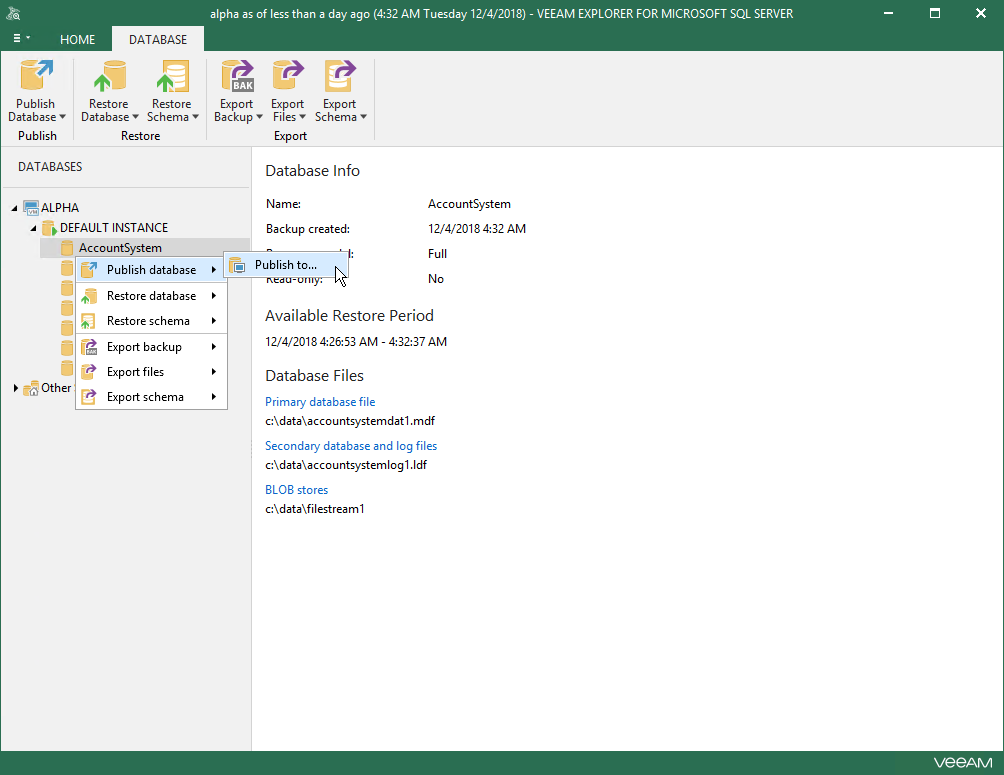Select the AccountSystem database in tree
The height and width of the screenshot is (775, 1004).
coord(120,248)
